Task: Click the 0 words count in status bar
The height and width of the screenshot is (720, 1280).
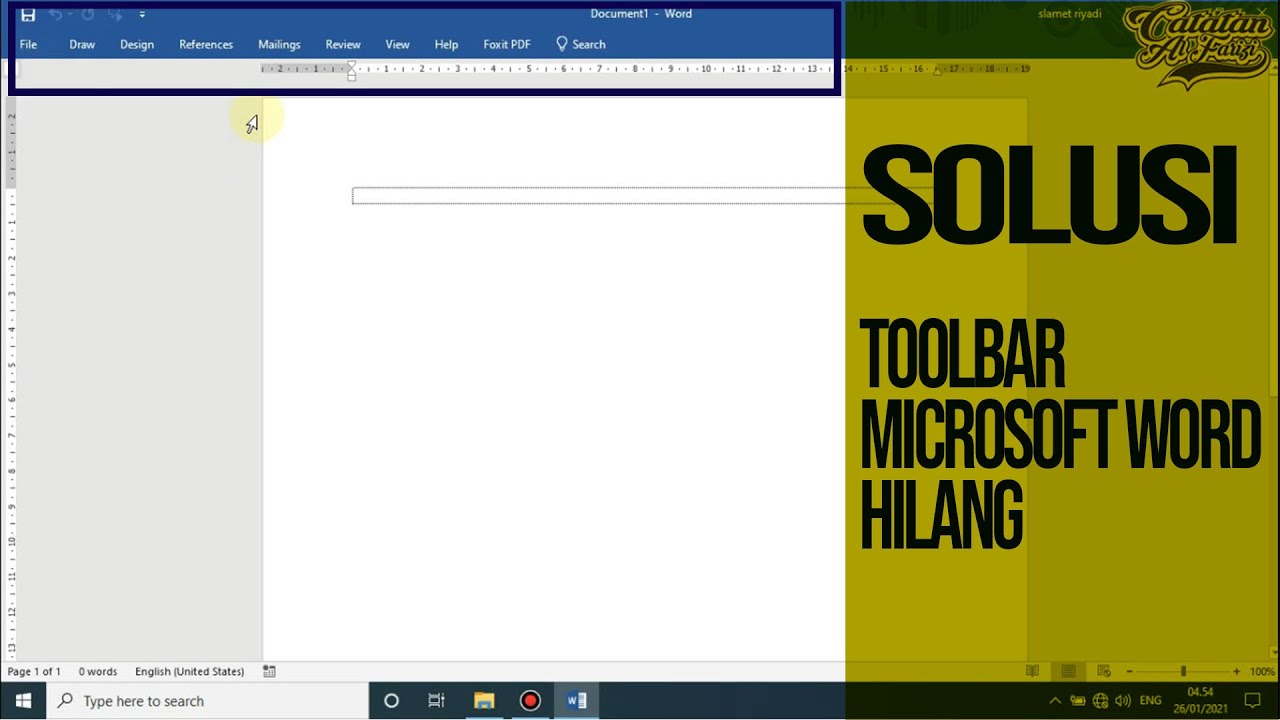Action: click(x=98, y=671)
